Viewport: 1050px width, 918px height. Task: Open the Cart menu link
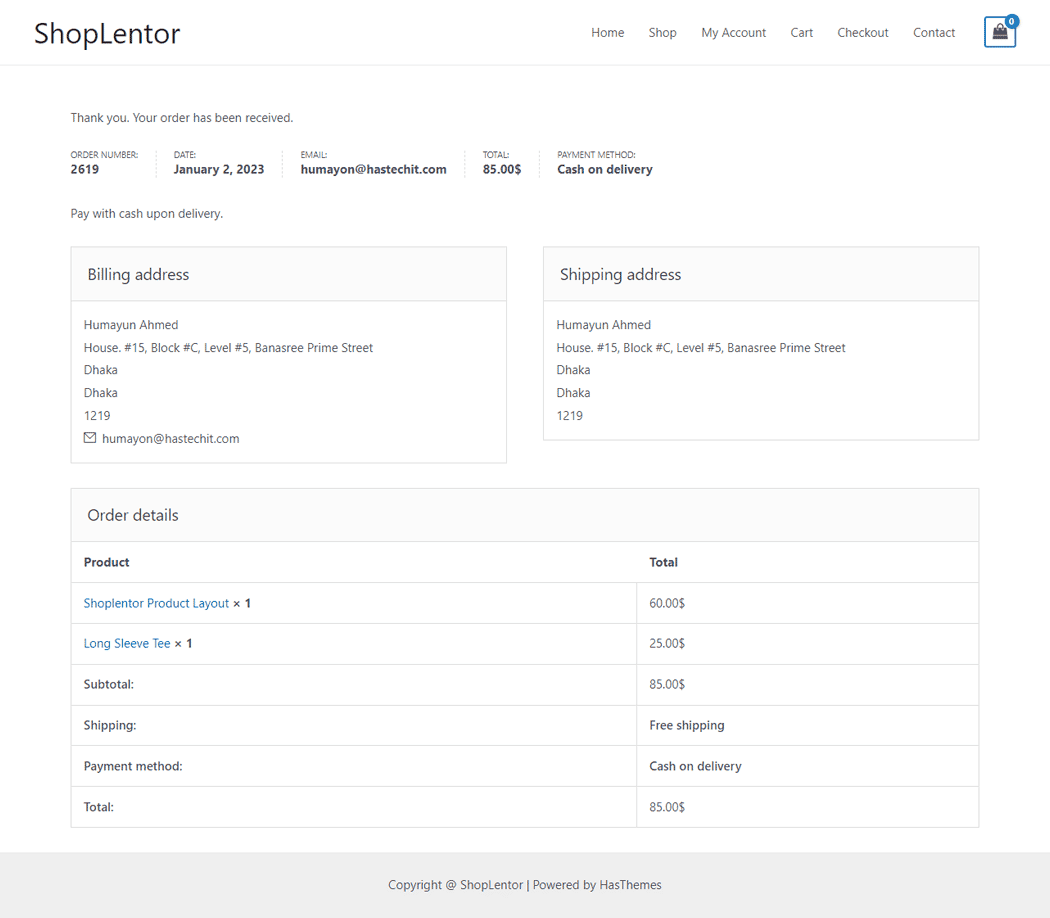pos(801,33)
